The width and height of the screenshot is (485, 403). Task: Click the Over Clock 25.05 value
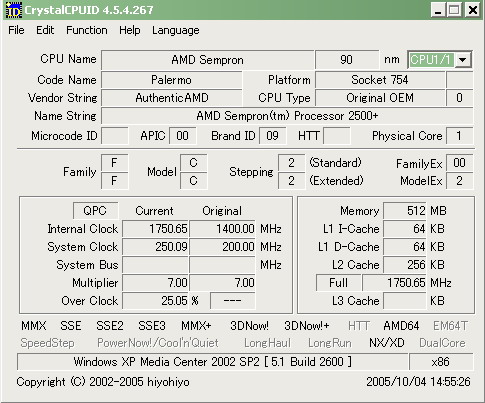pos(155,301)
